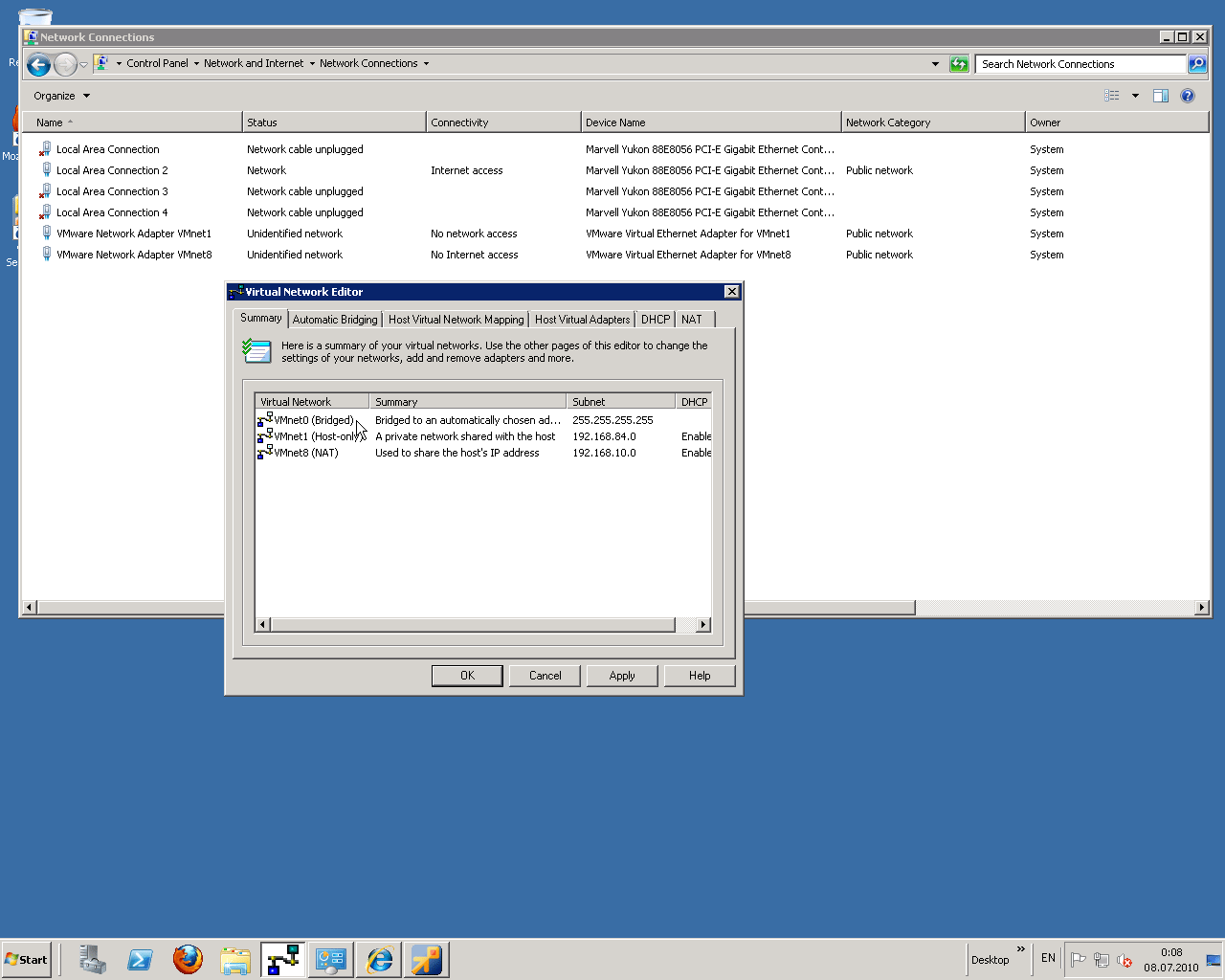This screenshot has height=980, width=1225.
Task: Open VMware application from the taskbar
Action: click(427, 960)
